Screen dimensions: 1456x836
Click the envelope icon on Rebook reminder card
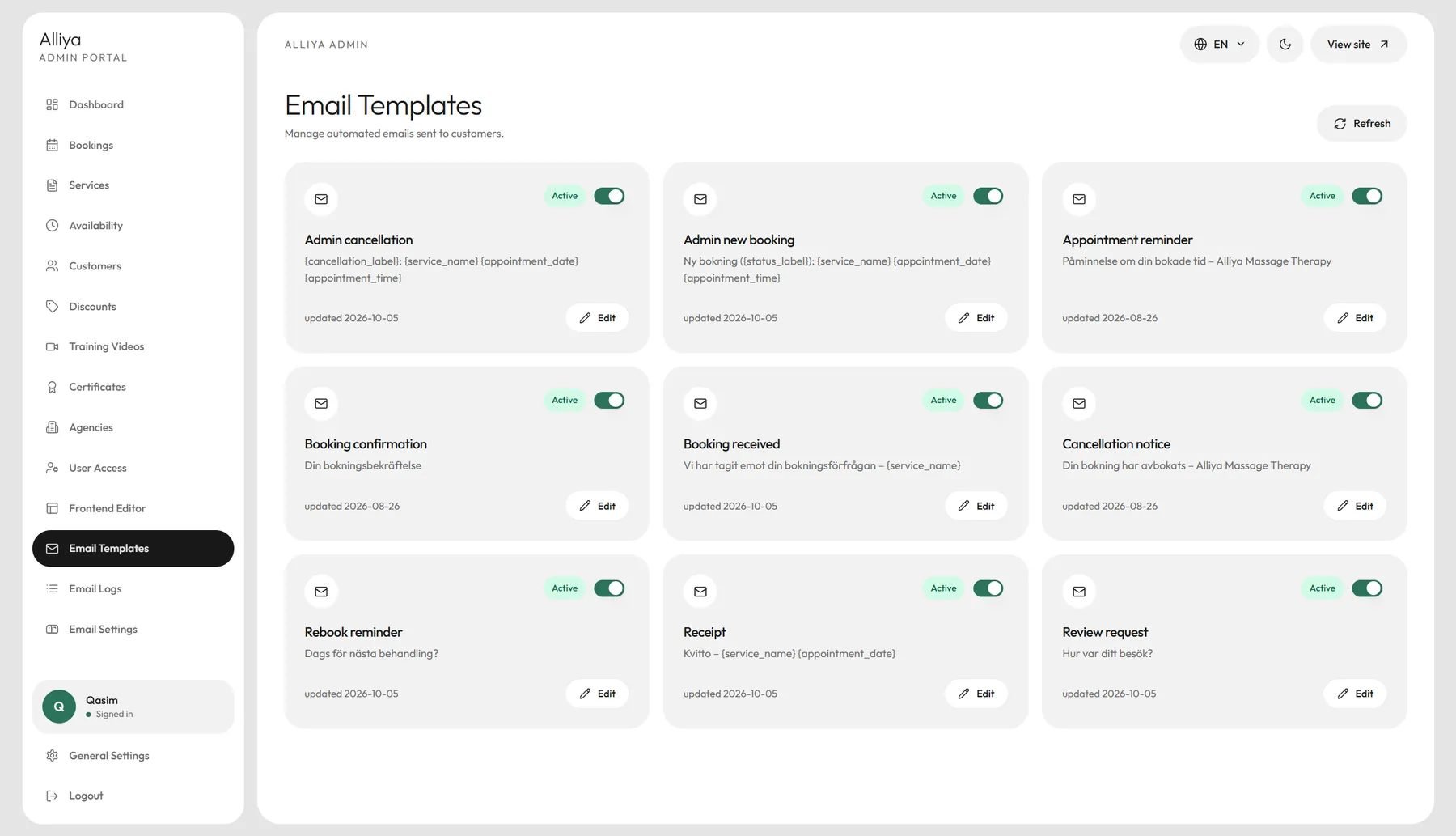click(321, 592)
